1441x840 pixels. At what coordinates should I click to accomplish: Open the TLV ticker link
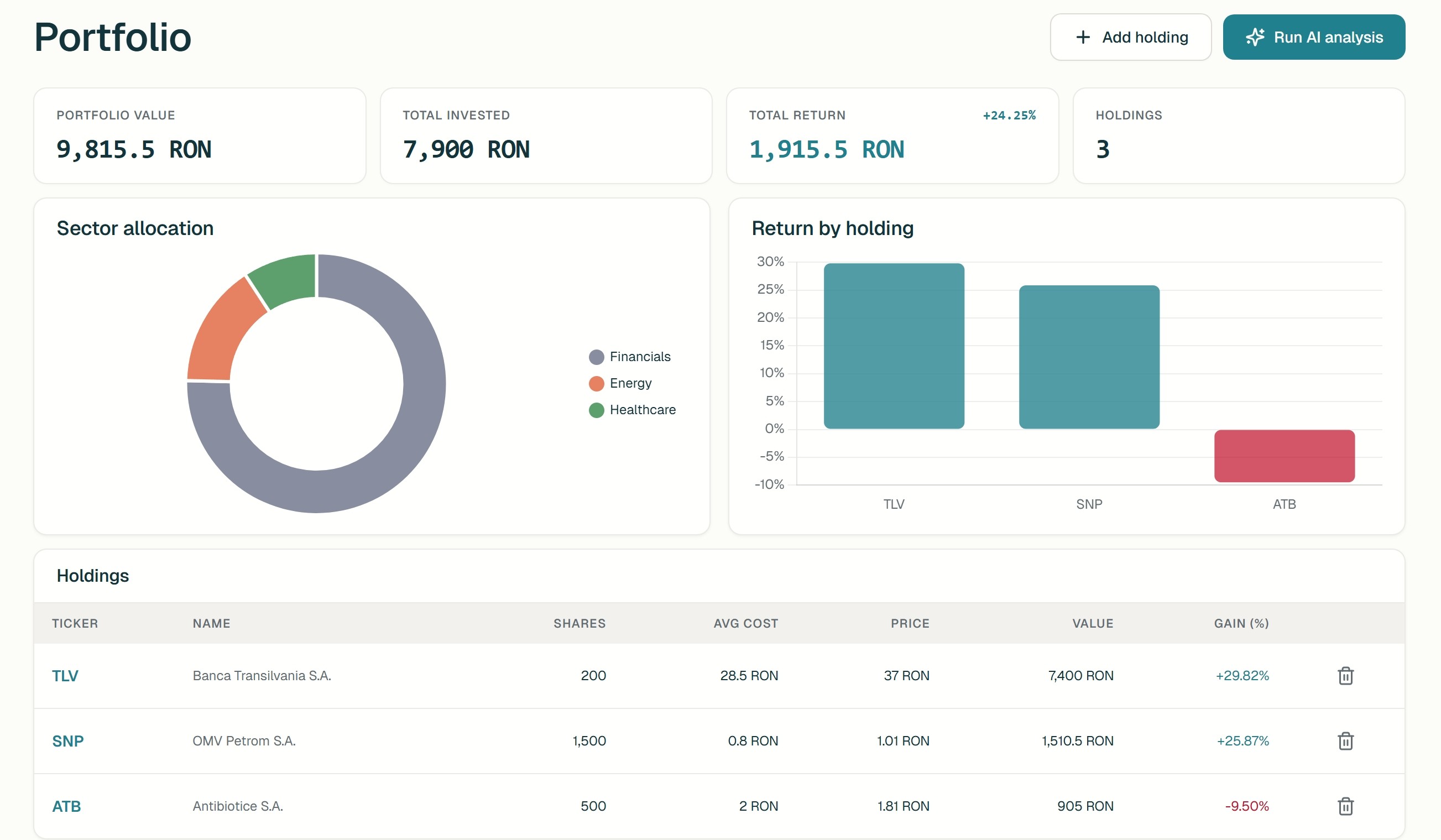(65, 676)
